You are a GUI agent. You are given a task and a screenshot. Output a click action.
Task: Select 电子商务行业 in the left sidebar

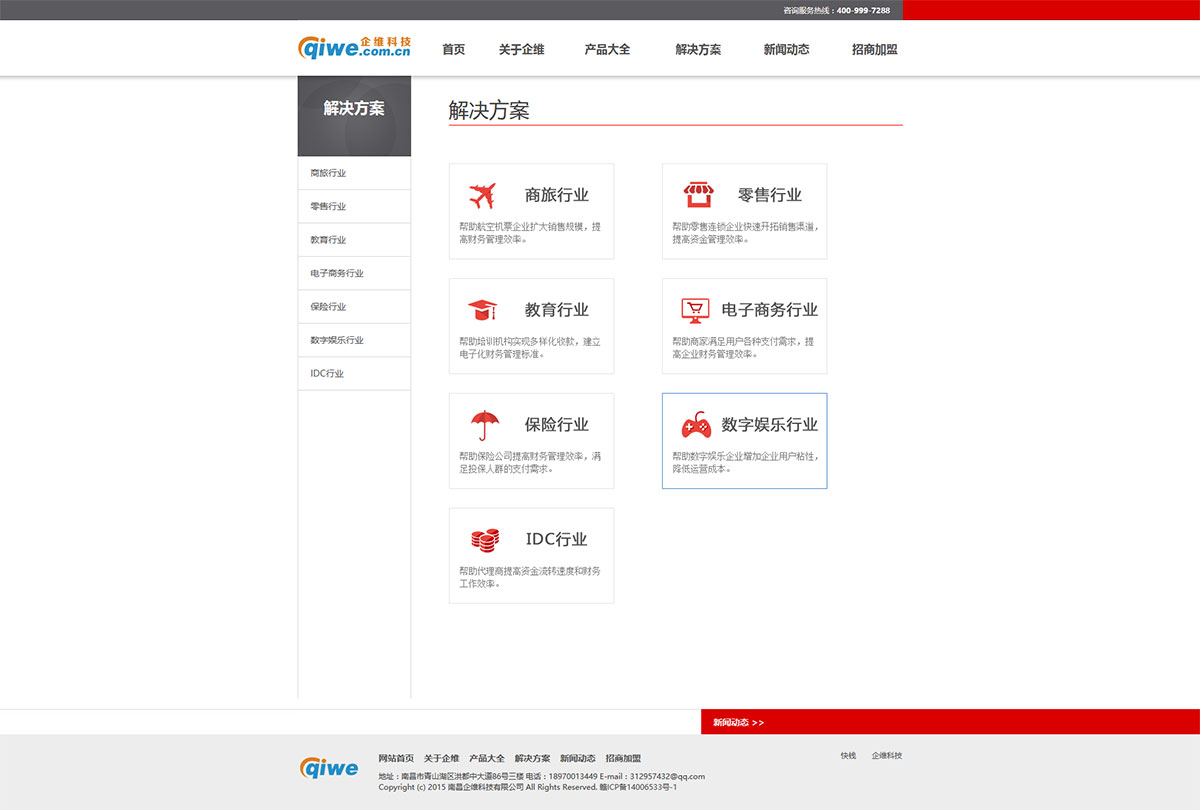pyautogui.click(x=337, y=273)
